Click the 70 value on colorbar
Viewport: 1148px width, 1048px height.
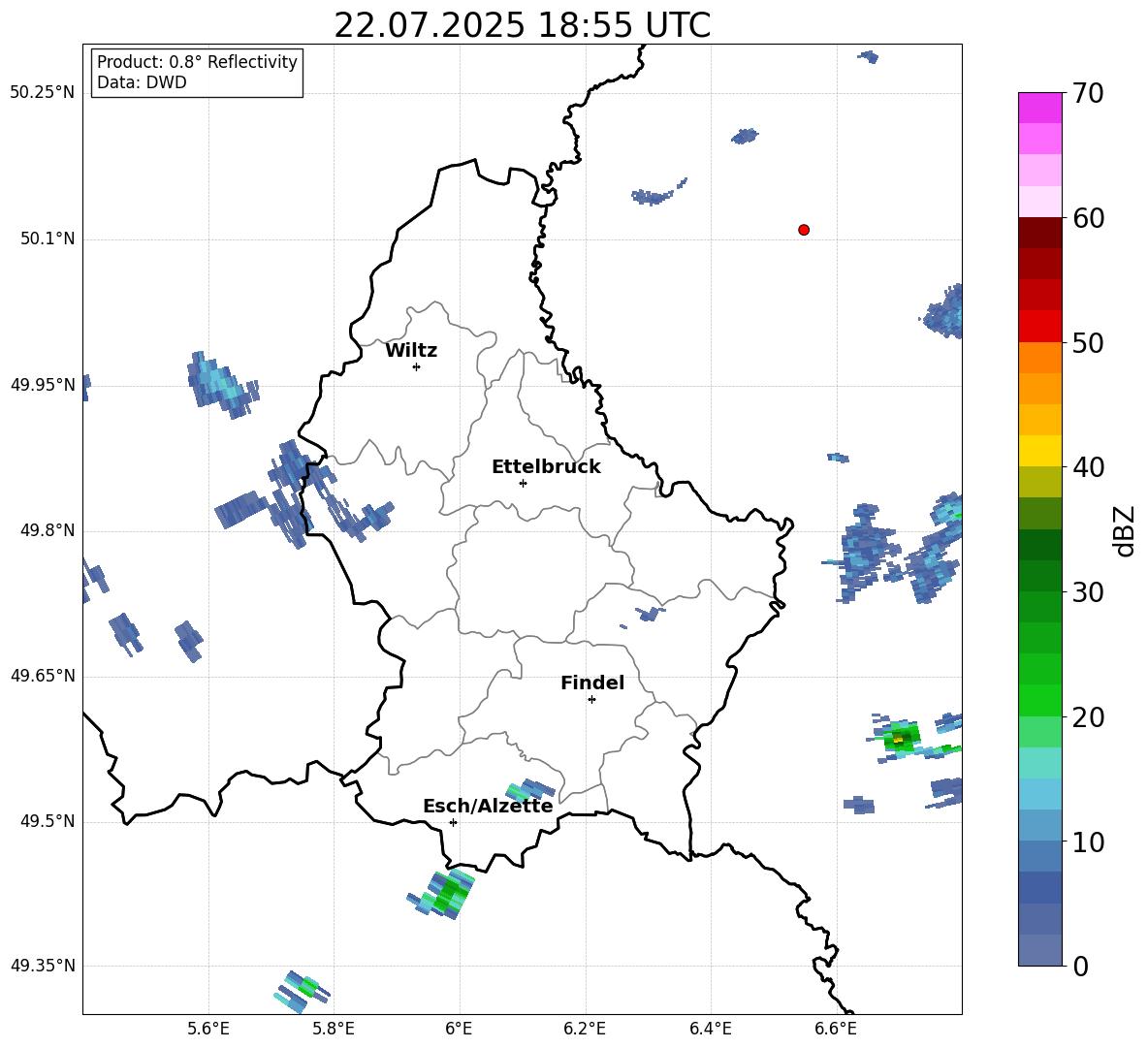click(x=1088, y=93)
